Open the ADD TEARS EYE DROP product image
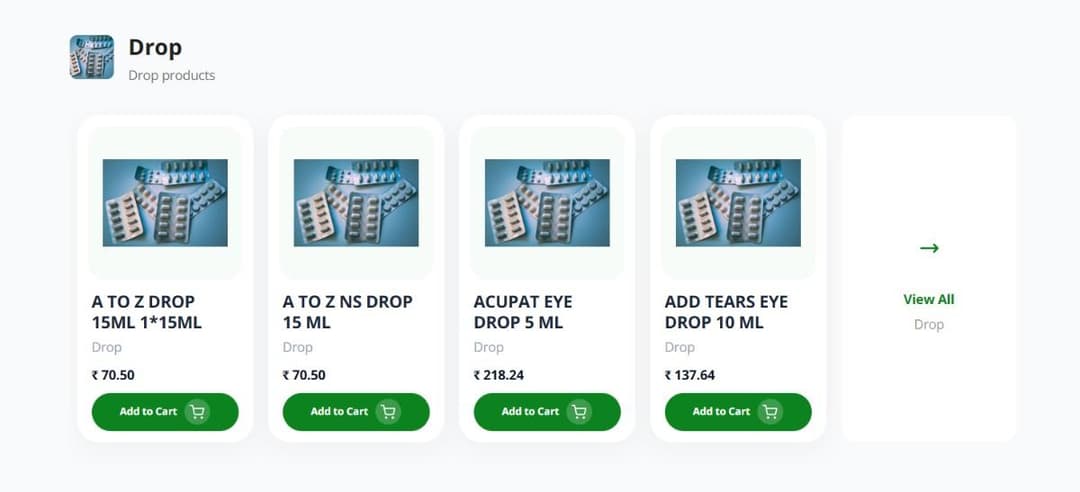The width and height of the screenshot is (1080, 492). pos(738,203)
